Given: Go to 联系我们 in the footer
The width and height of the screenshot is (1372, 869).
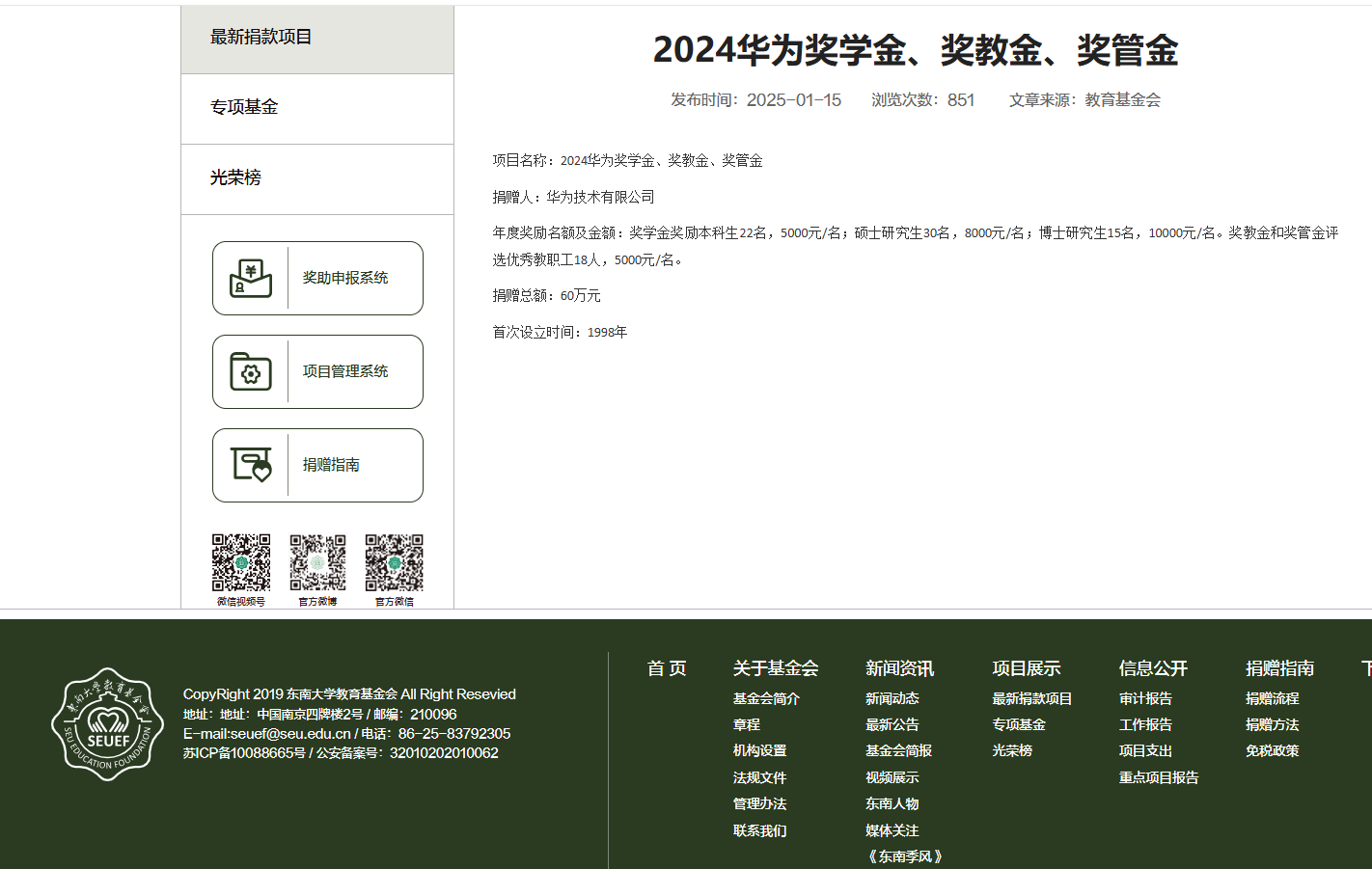Looking at the screenshot, I should [760, 830].
